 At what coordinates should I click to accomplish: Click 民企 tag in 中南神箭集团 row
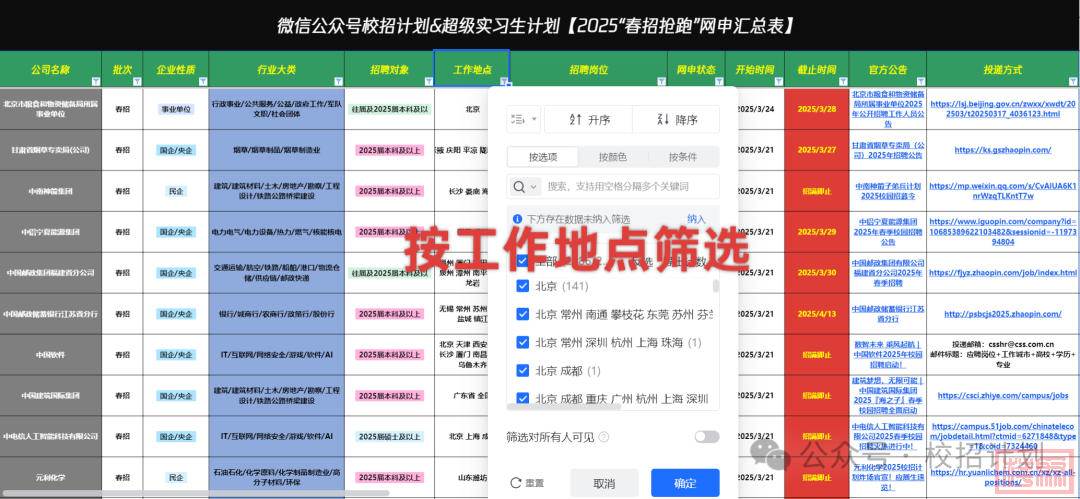176,191
